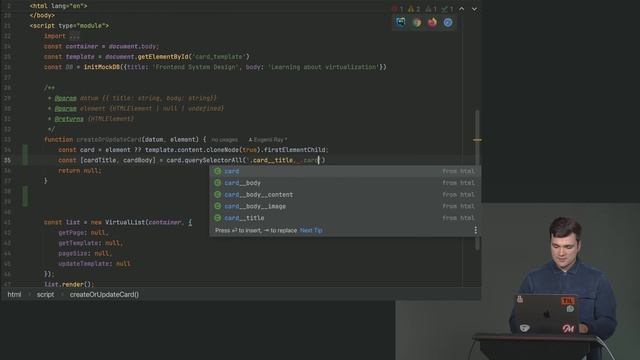Show the weak warnings count indicator
The width and height of the screenshot is (640, 360).
tap(431, 9)
